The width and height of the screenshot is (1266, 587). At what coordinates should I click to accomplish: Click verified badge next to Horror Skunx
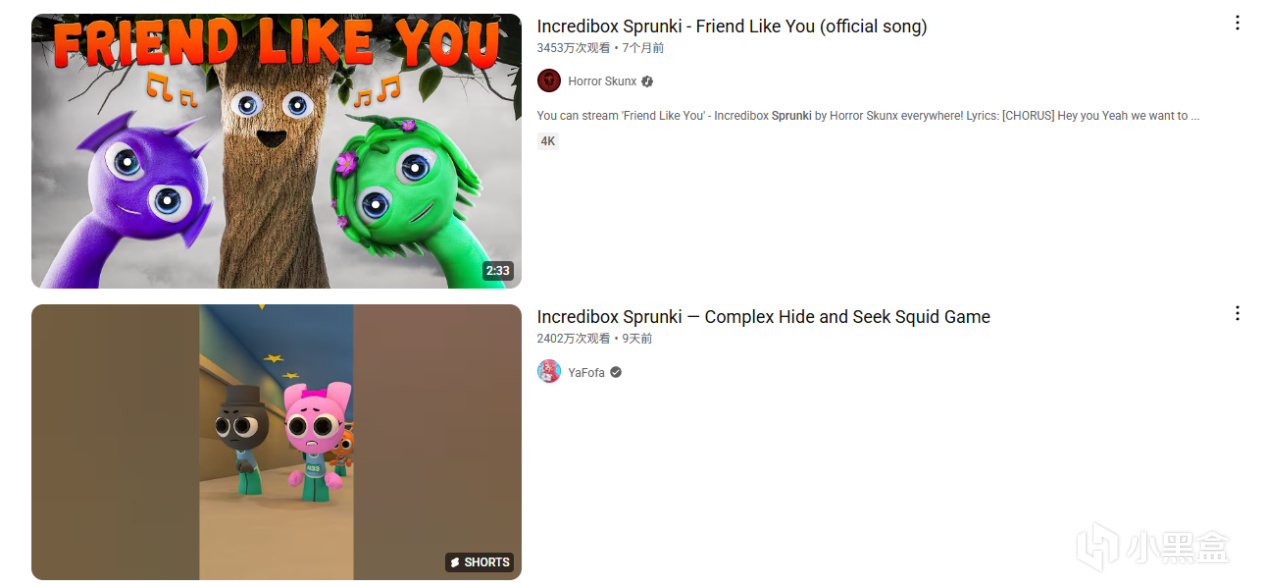pyautogui.click(x=647, y=82)
